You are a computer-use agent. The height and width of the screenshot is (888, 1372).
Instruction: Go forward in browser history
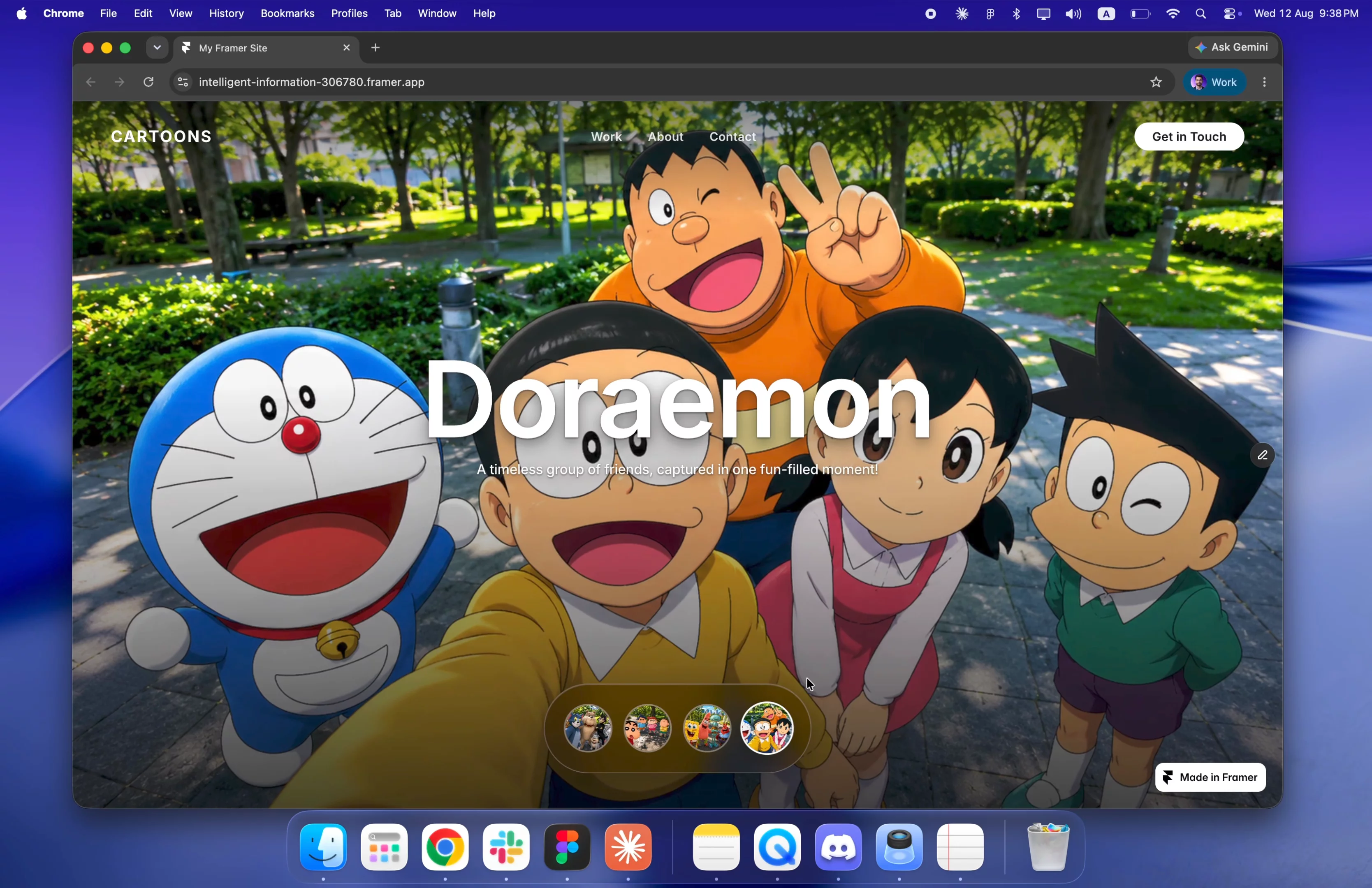point(119,82)
